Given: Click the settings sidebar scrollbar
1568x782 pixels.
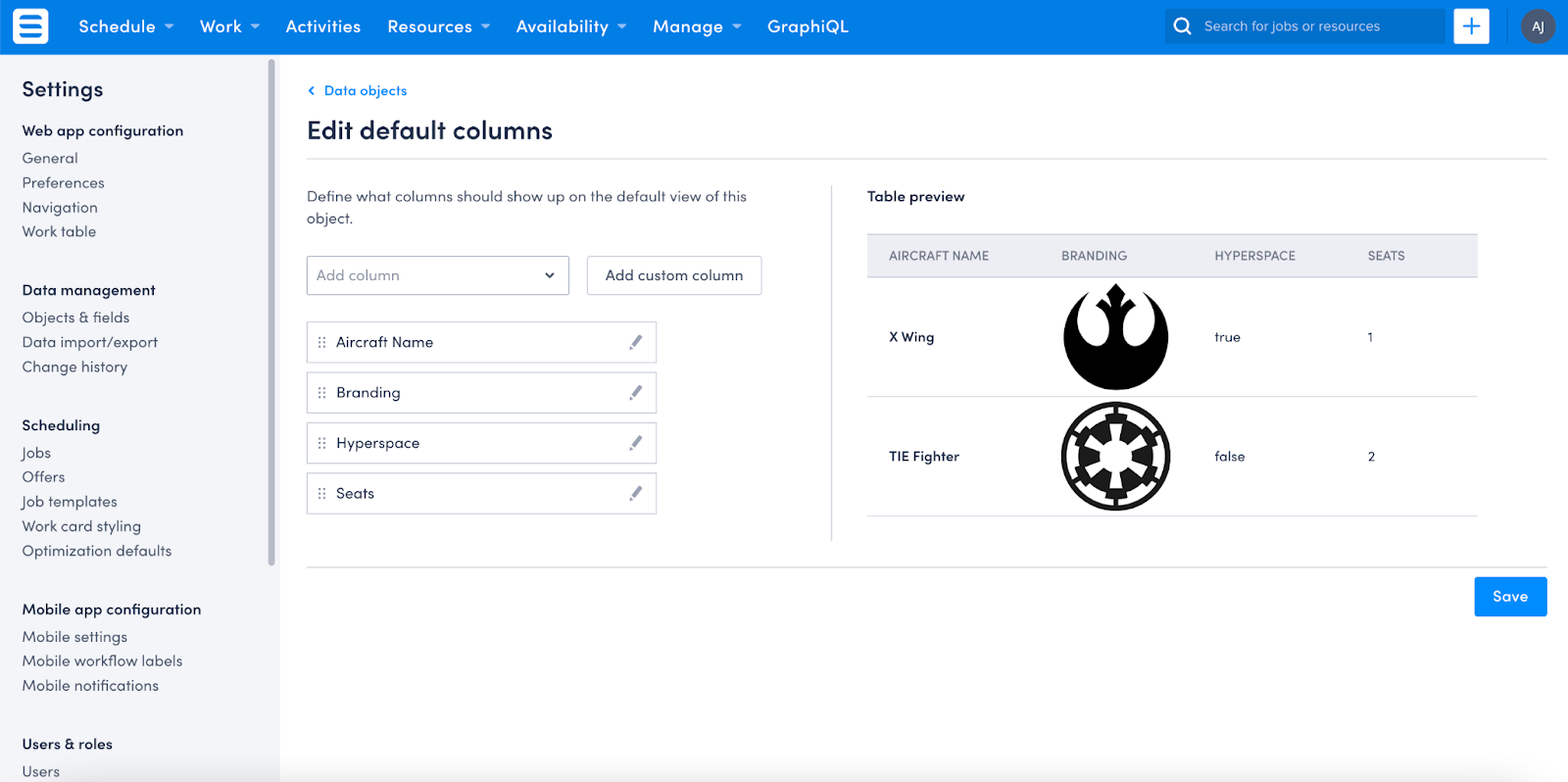Looking at the screenshot, I should coord(271,313).
